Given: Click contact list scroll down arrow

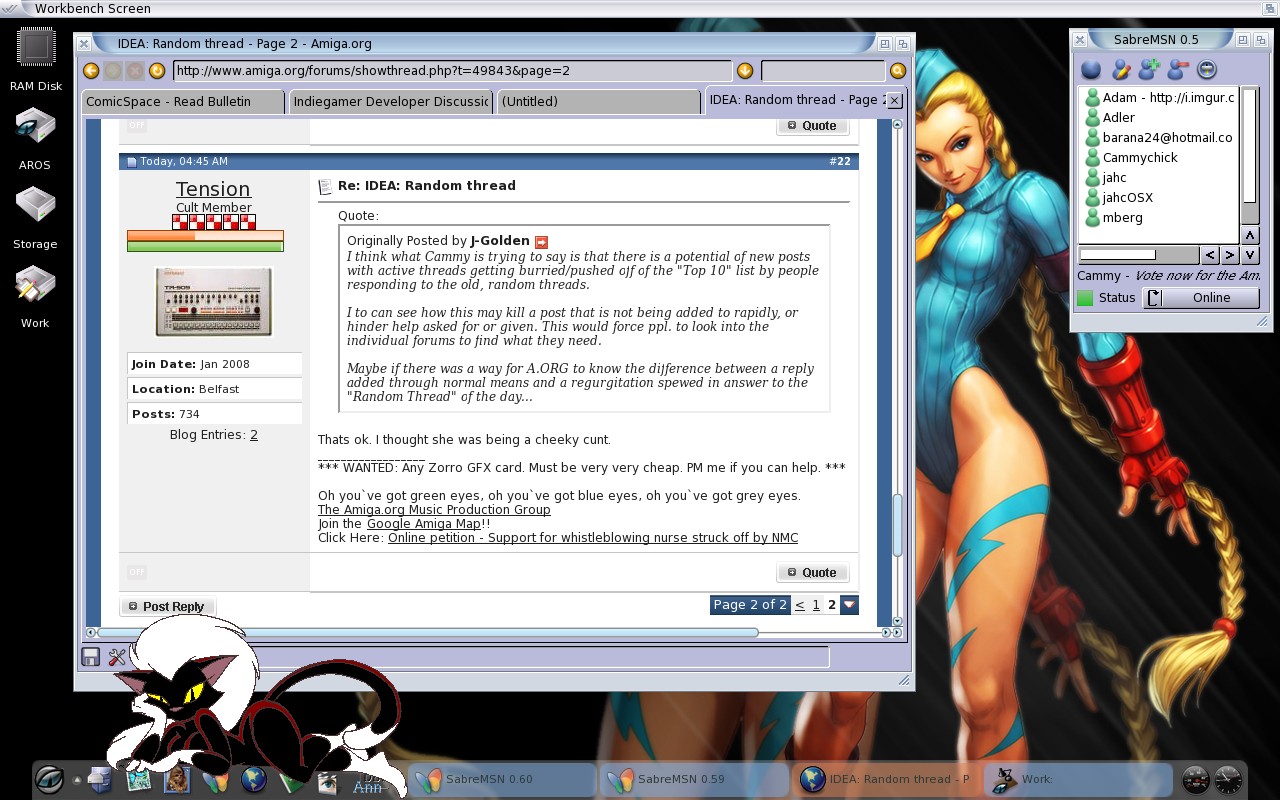Looking at the screenshot, I should click(x=1250, y=255).
